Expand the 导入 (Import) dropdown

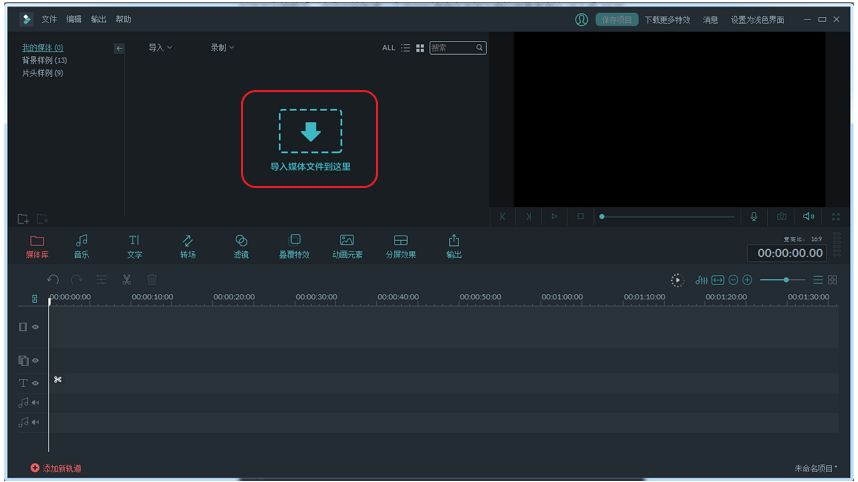[160, 48]
